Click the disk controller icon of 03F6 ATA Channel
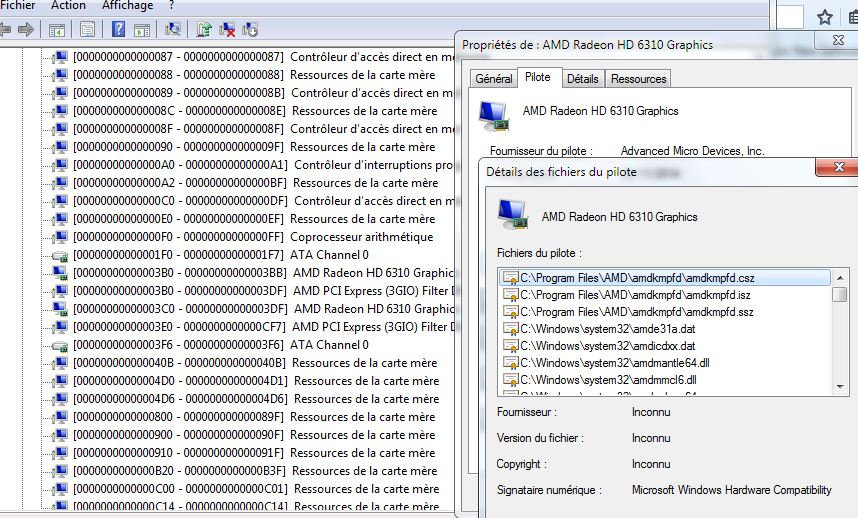858x518 pixels. [x=59, y=346]
